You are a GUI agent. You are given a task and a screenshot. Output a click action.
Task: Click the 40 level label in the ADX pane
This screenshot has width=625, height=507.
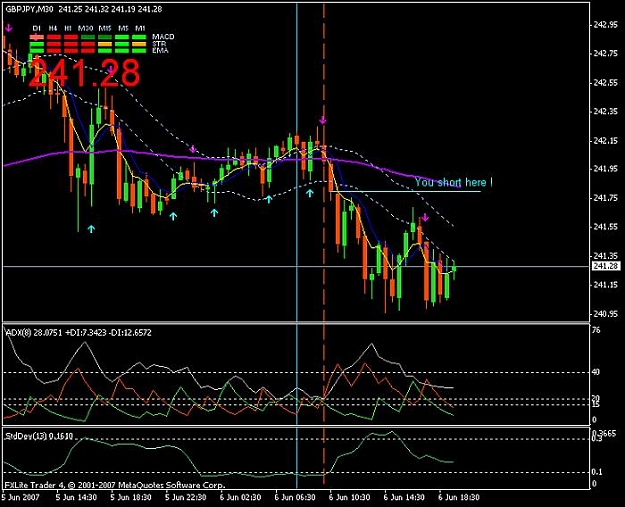(596, 372)
